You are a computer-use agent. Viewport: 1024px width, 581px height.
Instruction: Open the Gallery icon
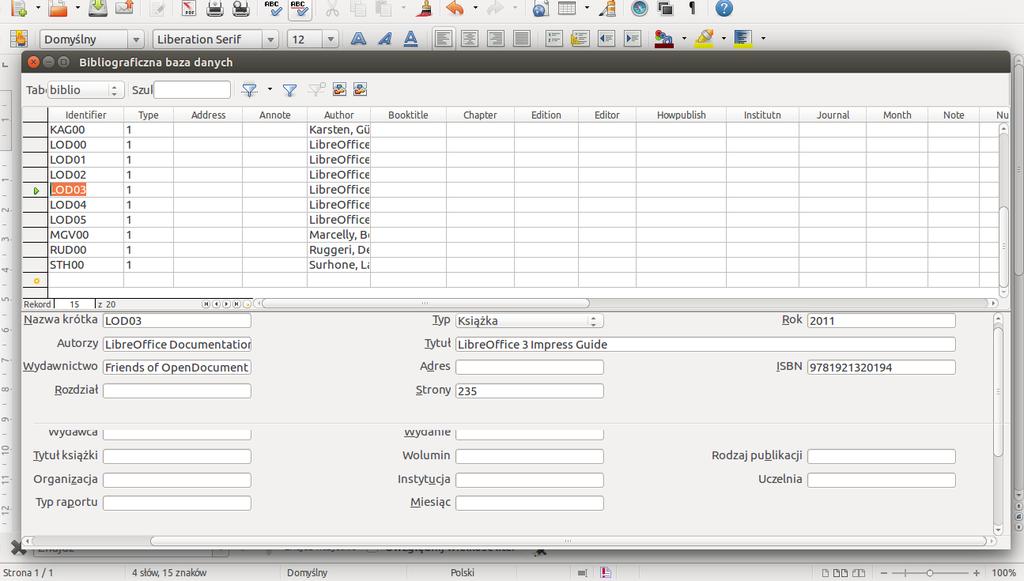[x=665, y=8]
